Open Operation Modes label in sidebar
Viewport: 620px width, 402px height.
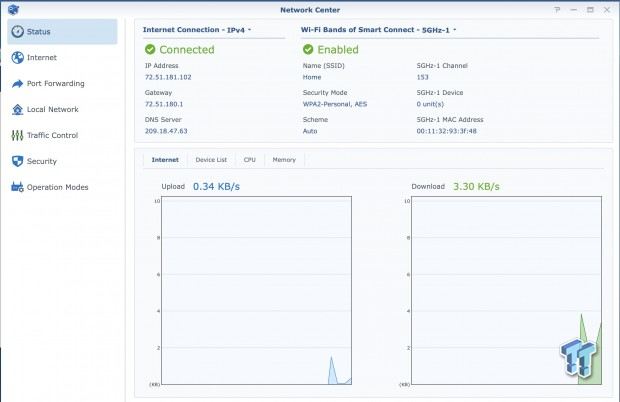point(57,187)
